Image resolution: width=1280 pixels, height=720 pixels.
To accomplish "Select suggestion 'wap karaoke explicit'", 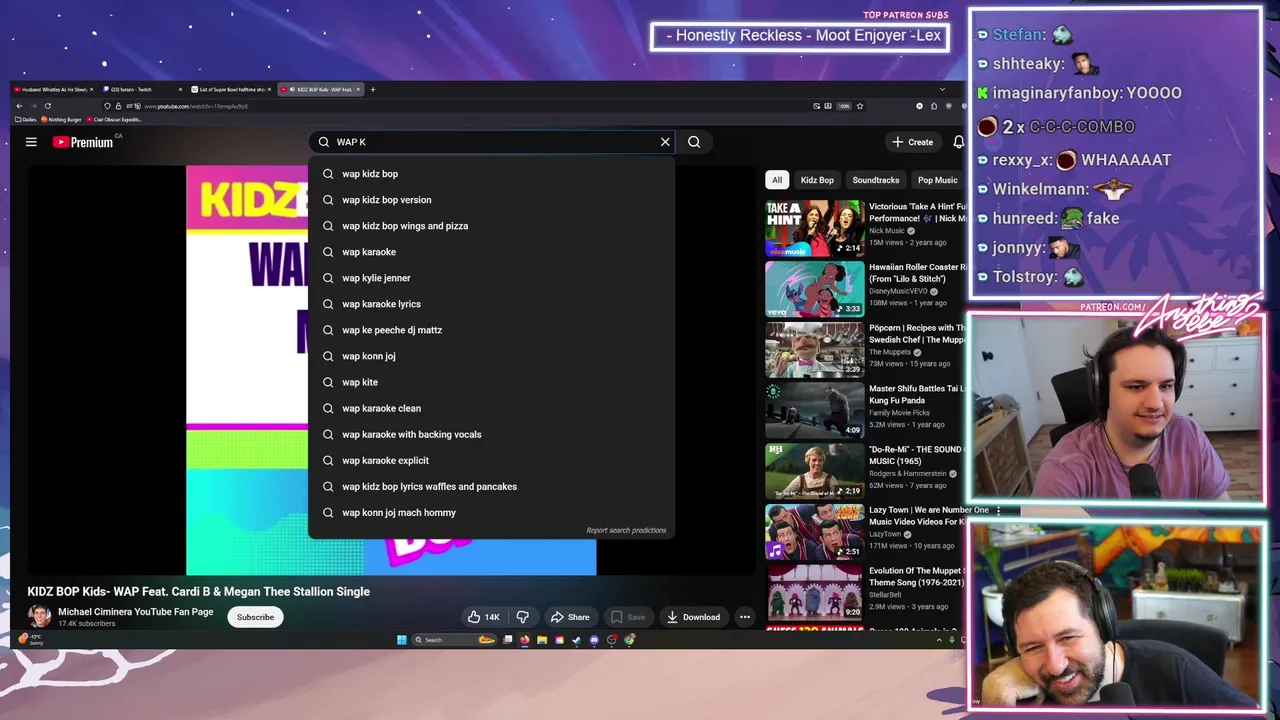I will pos(491,460).
